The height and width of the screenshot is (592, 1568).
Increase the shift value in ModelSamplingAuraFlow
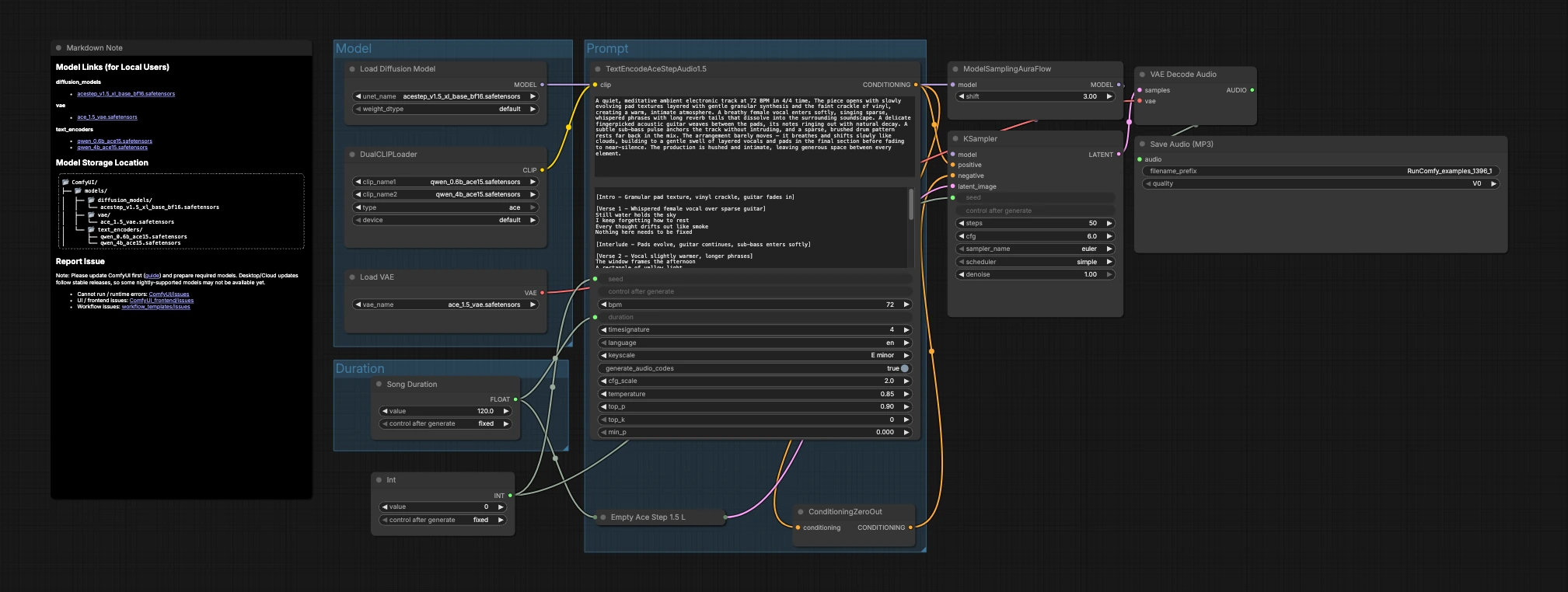(1109, 96)
